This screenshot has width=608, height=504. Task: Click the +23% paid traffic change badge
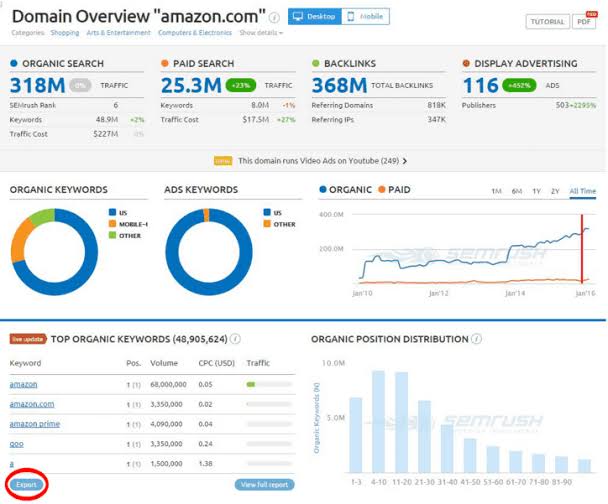pyautogui.click(x=241, y=85)
